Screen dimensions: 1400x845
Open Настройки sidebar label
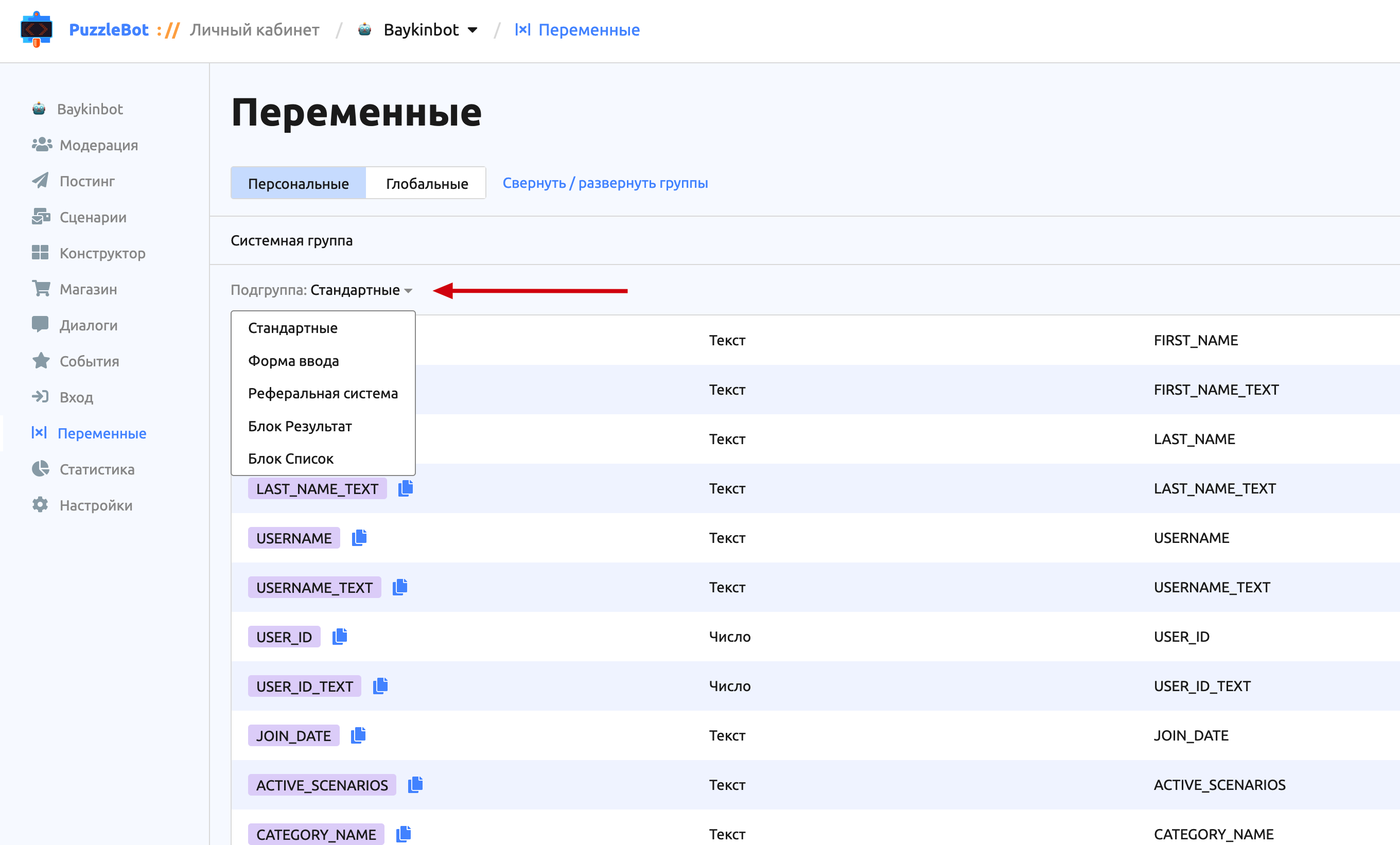point(96,505)
